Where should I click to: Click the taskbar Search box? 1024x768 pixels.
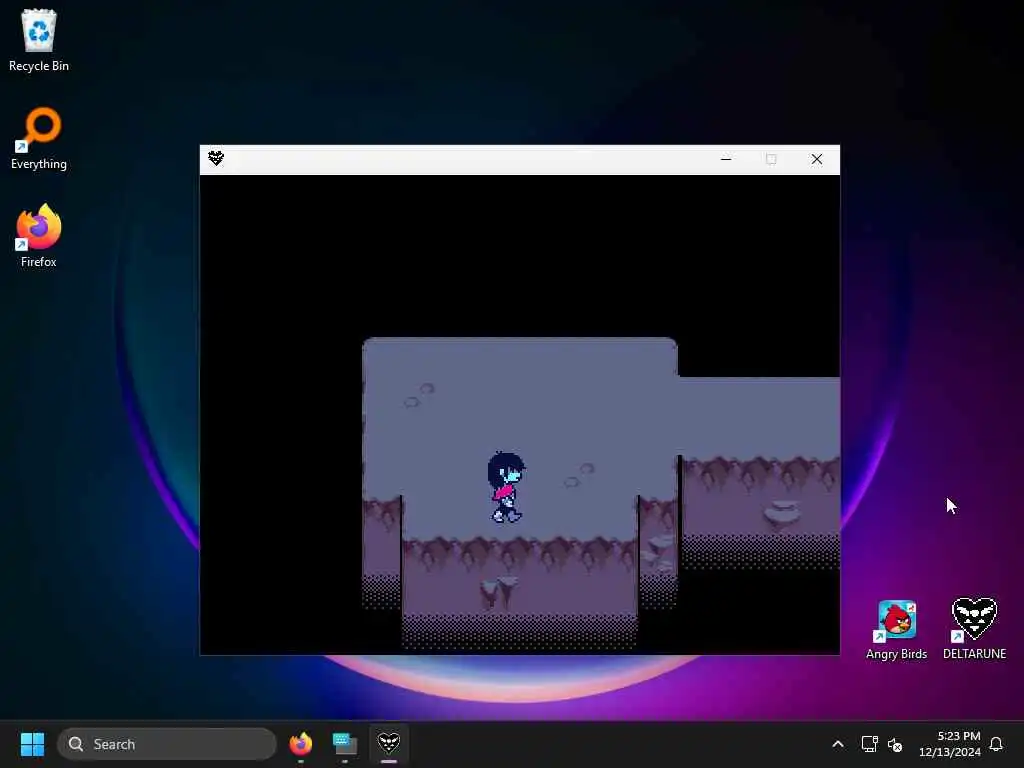pyautogui.click(x=167, y=744)
